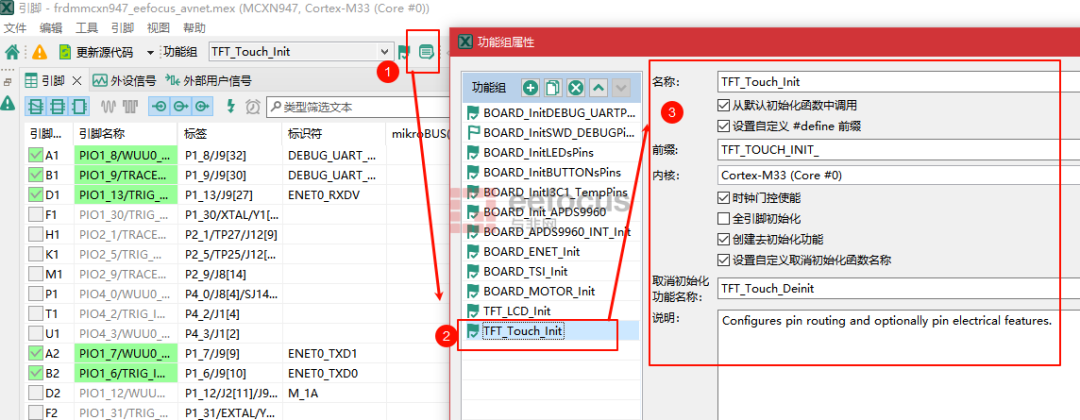
Task: Toggle the second pin-filter icon in table toolbar
Action: click(59, 107)
